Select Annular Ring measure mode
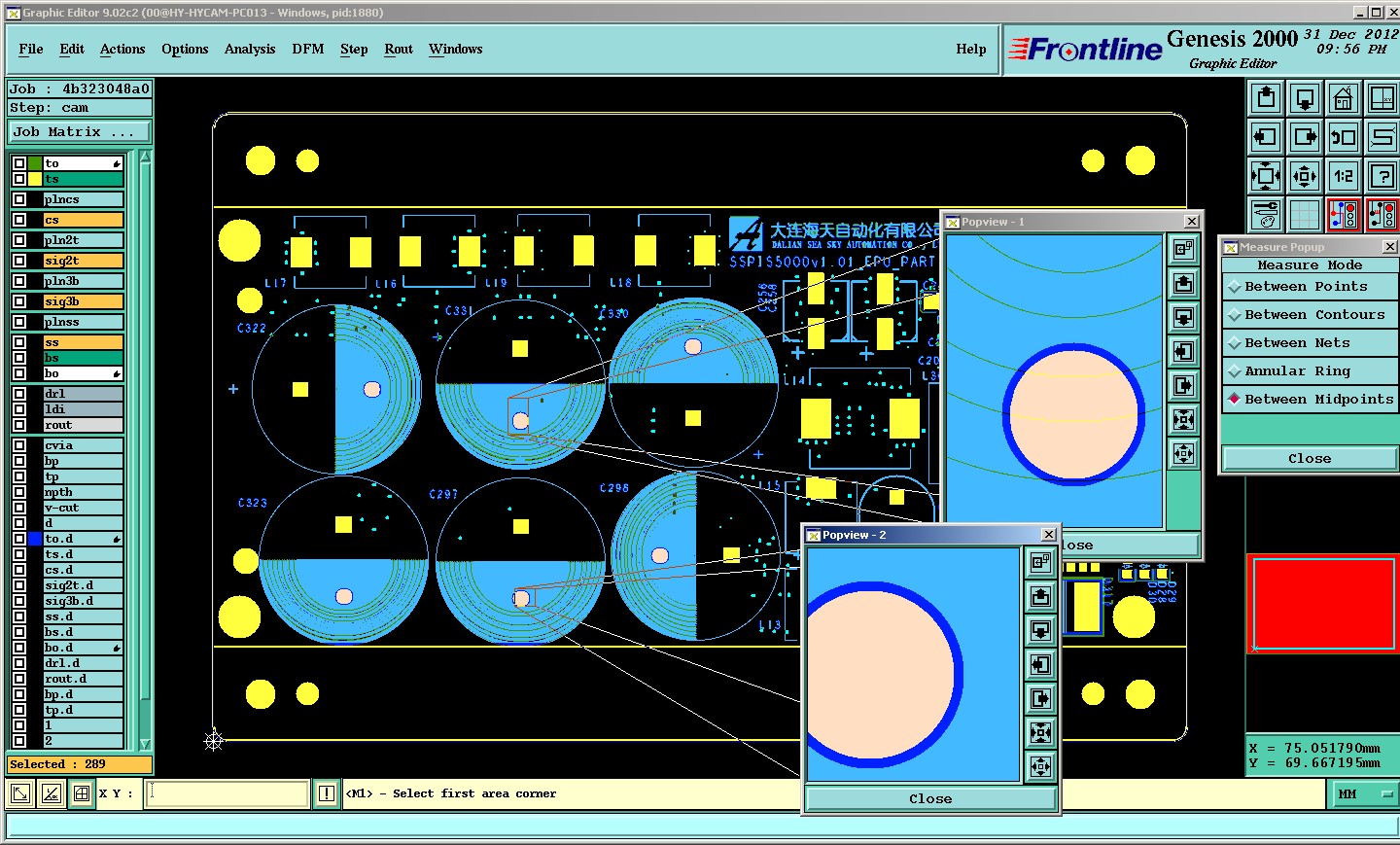 click(1310, 371)
